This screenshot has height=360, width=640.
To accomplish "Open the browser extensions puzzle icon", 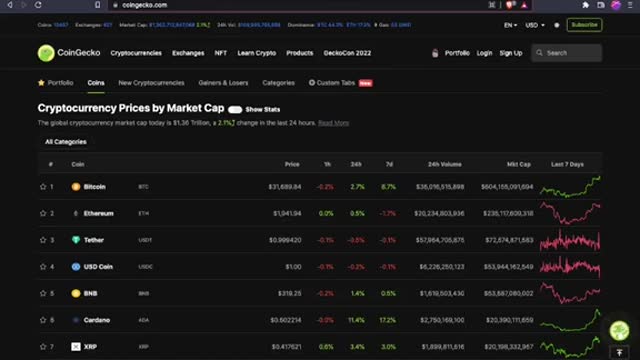I will point(586,5).
